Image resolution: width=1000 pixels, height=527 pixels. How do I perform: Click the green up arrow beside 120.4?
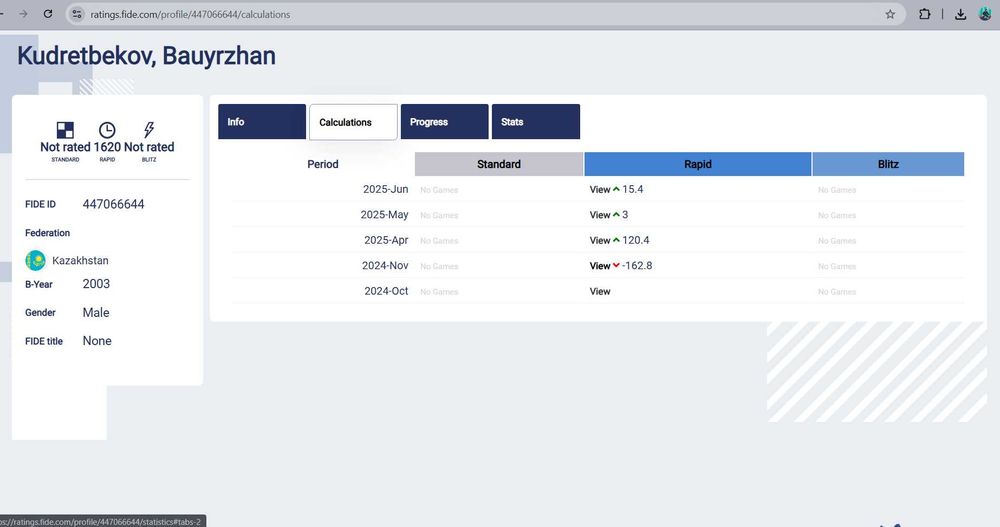click(616, 241)
